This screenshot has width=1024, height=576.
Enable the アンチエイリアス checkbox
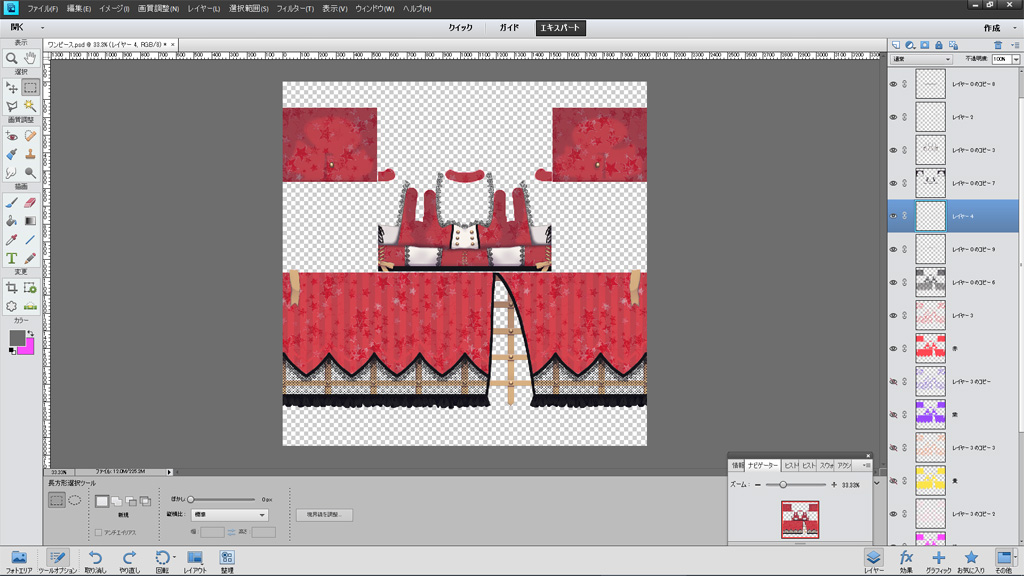pos(98,532)
